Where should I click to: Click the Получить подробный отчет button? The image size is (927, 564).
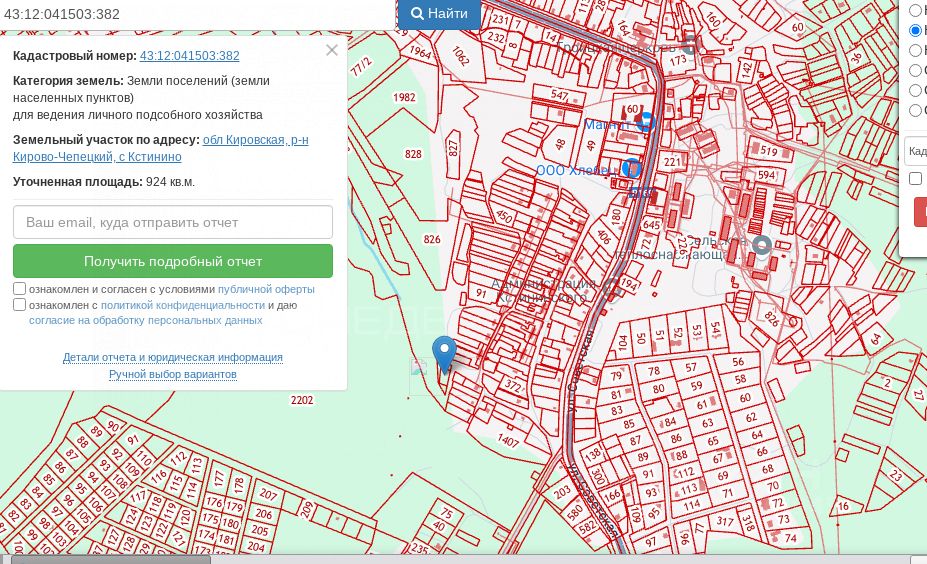[x=173, y=261]
